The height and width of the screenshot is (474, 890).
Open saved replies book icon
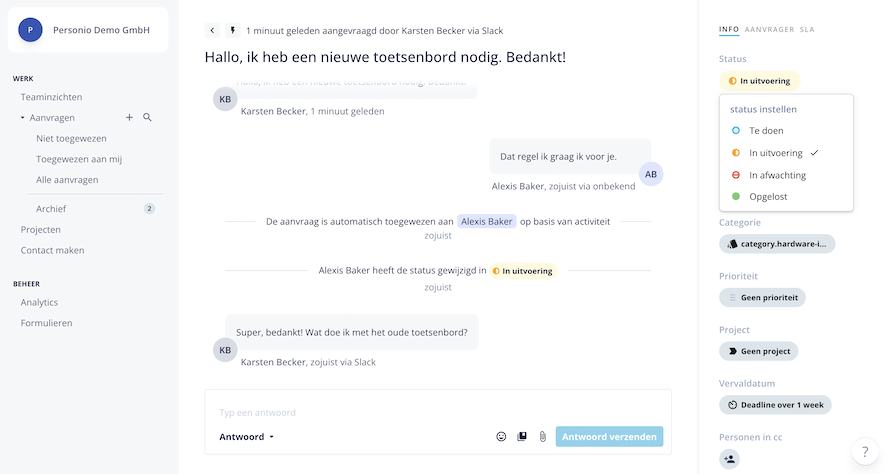(522, 437)
